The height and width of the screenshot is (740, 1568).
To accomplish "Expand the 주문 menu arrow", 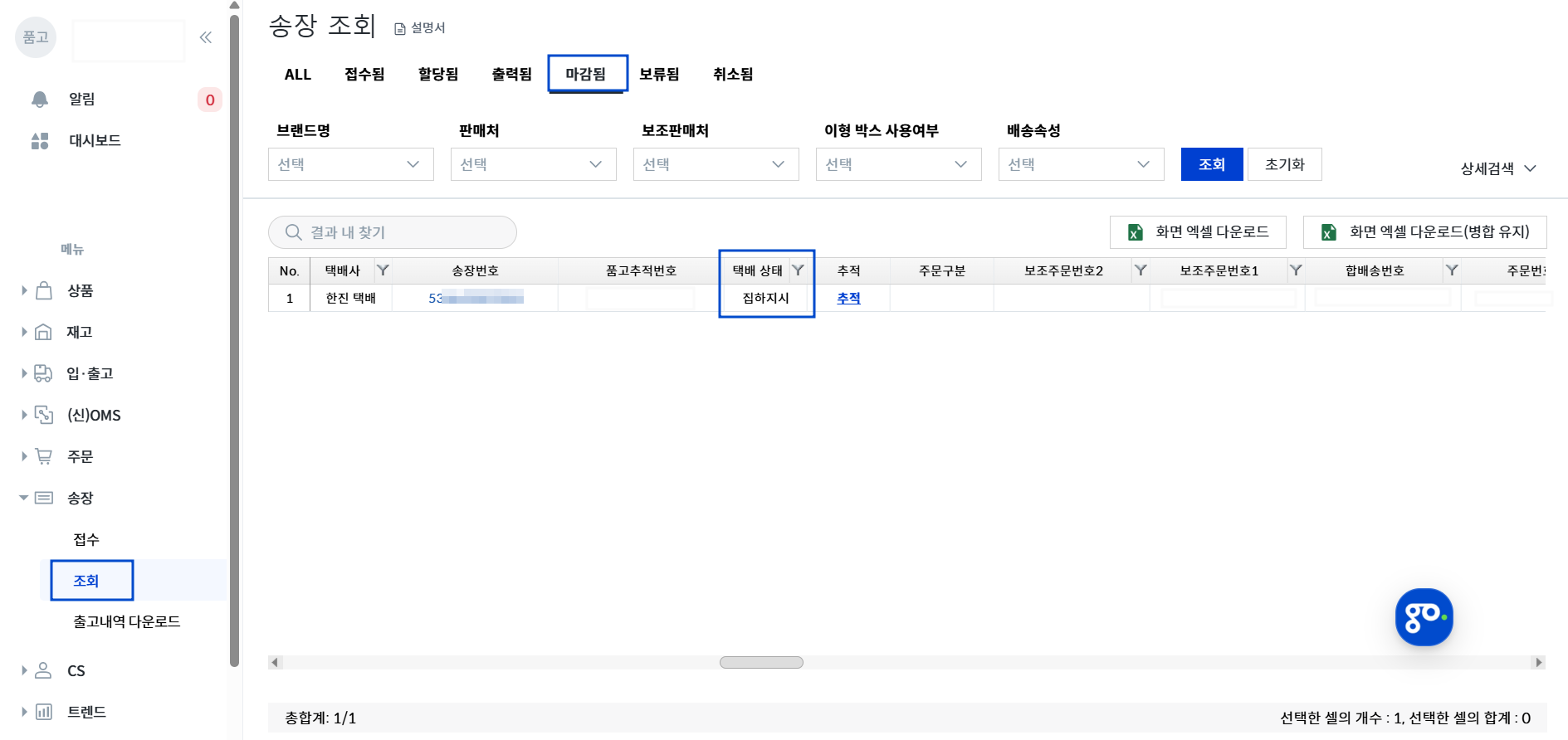I will tap(24, 456).
